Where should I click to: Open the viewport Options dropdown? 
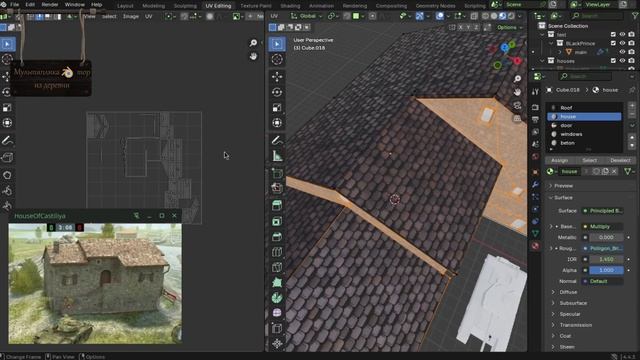click(x=509, y=27)
